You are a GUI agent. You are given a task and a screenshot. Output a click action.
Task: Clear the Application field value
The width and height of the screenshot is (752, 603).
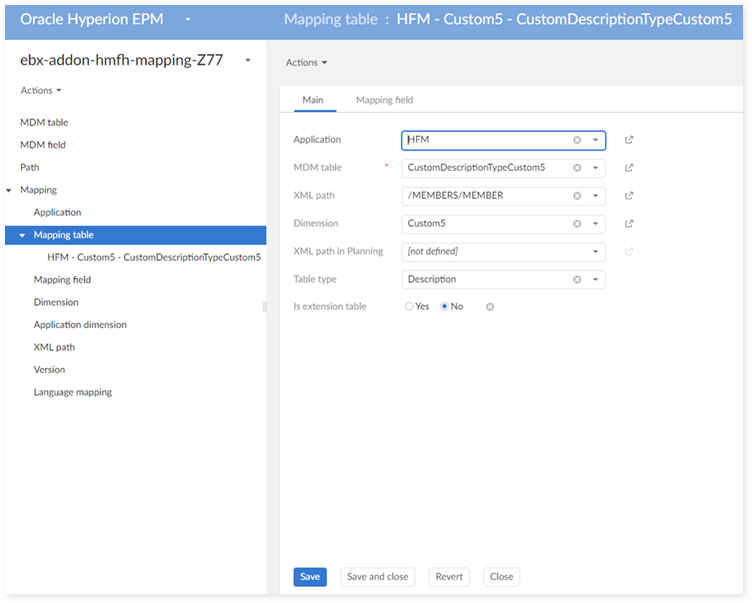pos(577,140)
